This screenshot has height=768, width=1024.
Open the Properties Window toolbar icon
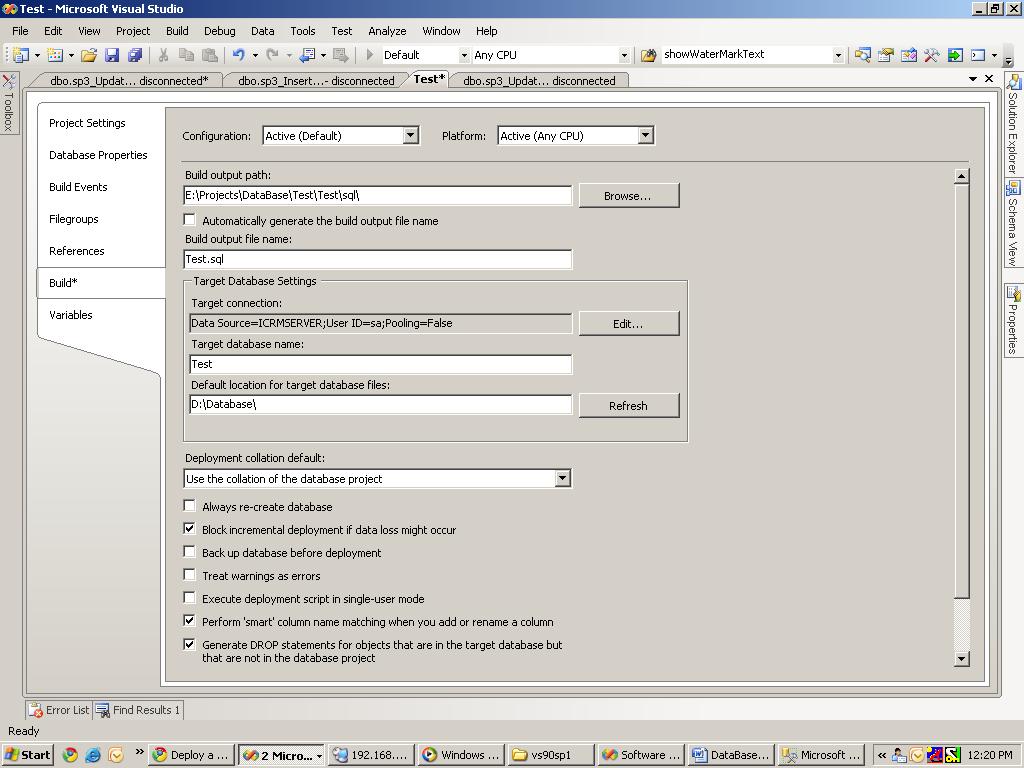click(886, 56)
